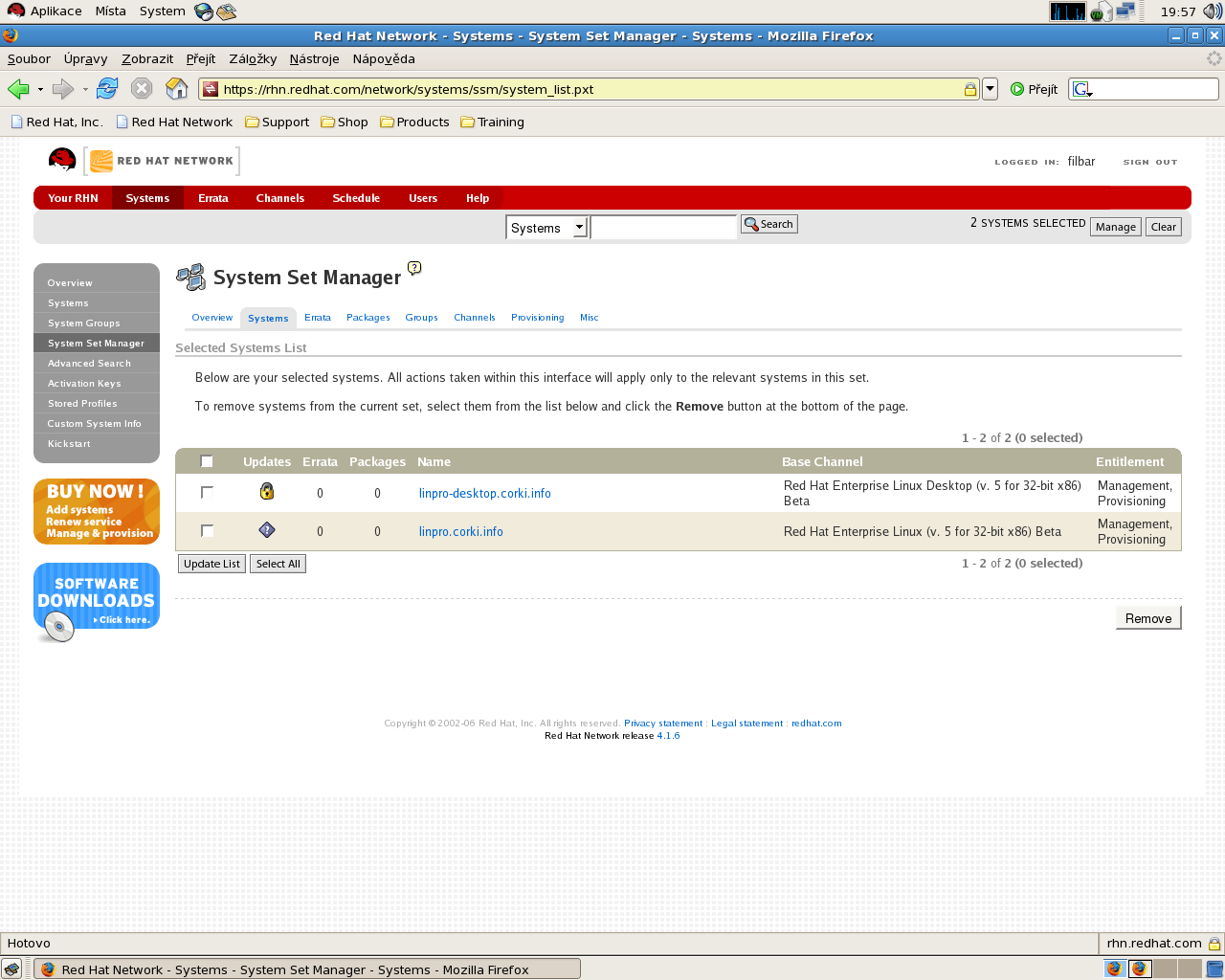Click the Firefox taskbar window button
This screenshot has height=980, width=1225.
307,969
